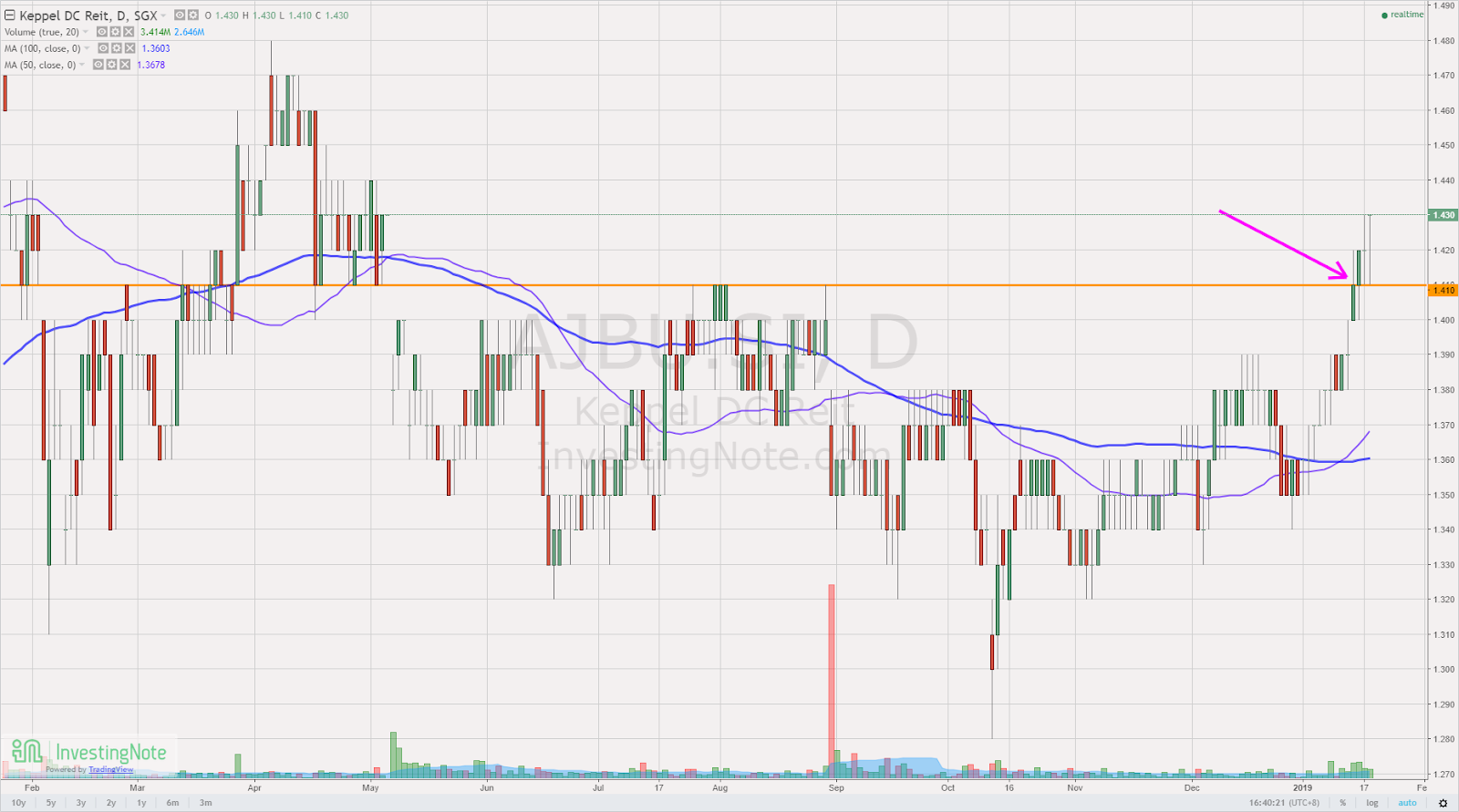Set chart range to 3m
This screenshot has width=1459, height=812.
[206, 803]
